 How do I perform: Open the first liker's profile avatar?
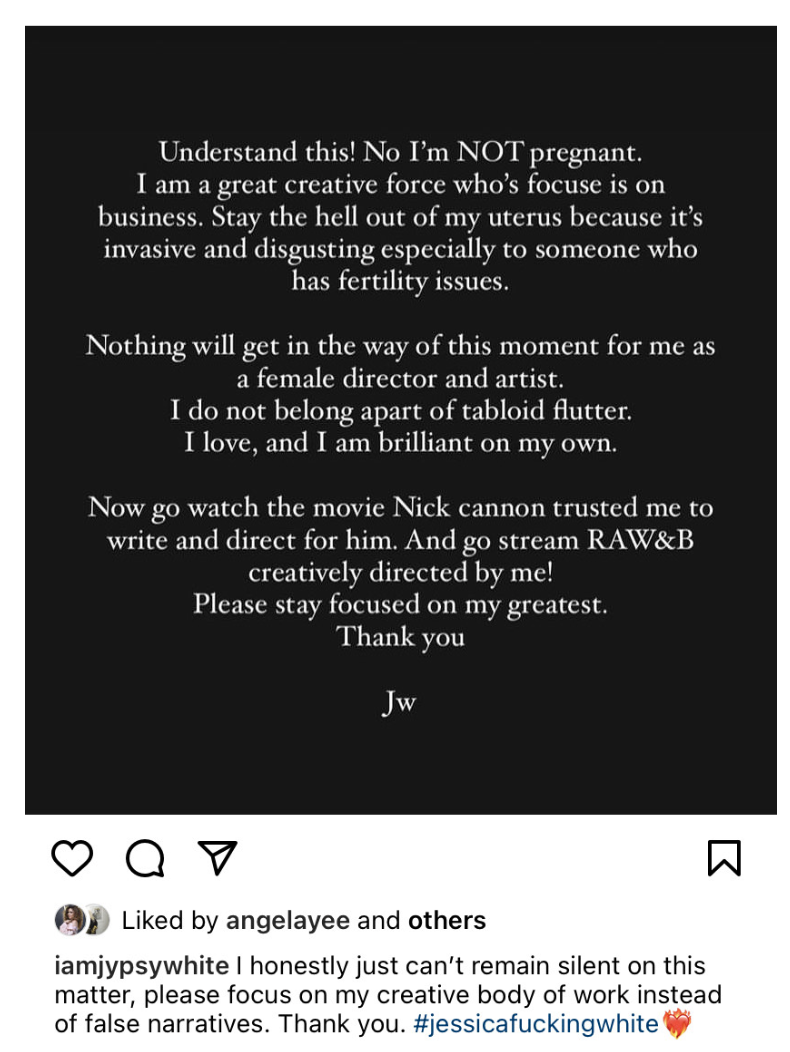(69, 920)
